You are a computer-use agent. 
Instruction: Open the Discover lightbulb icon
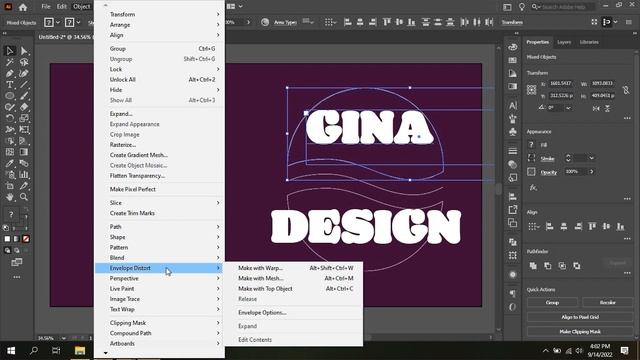pos(522,7)
